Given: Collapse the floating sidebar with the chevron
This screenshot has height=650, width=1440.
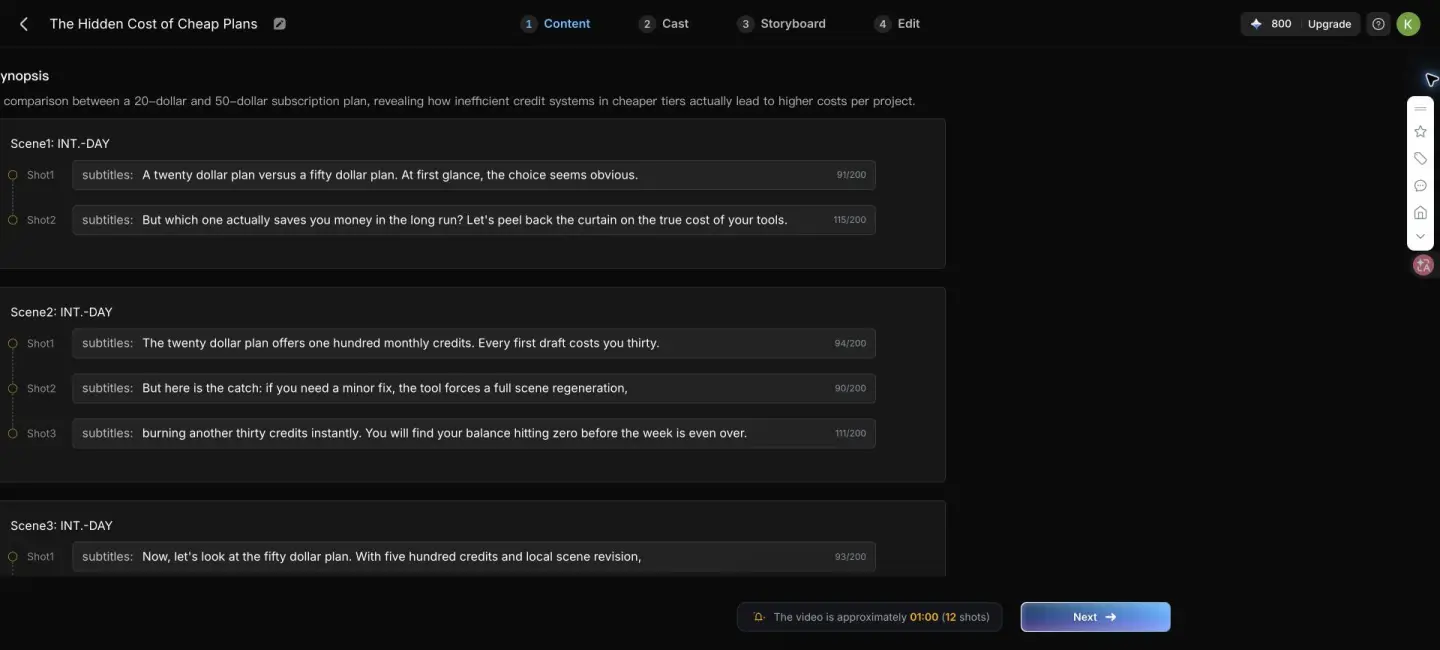Looking at the screenshot, I should pos(1420,237).
